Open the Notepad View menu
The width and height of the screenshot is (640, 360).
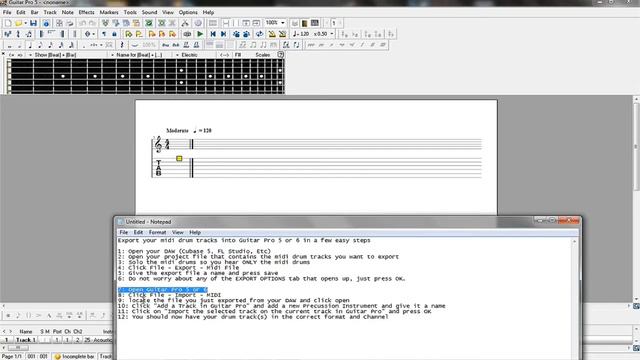coord(177,232)
